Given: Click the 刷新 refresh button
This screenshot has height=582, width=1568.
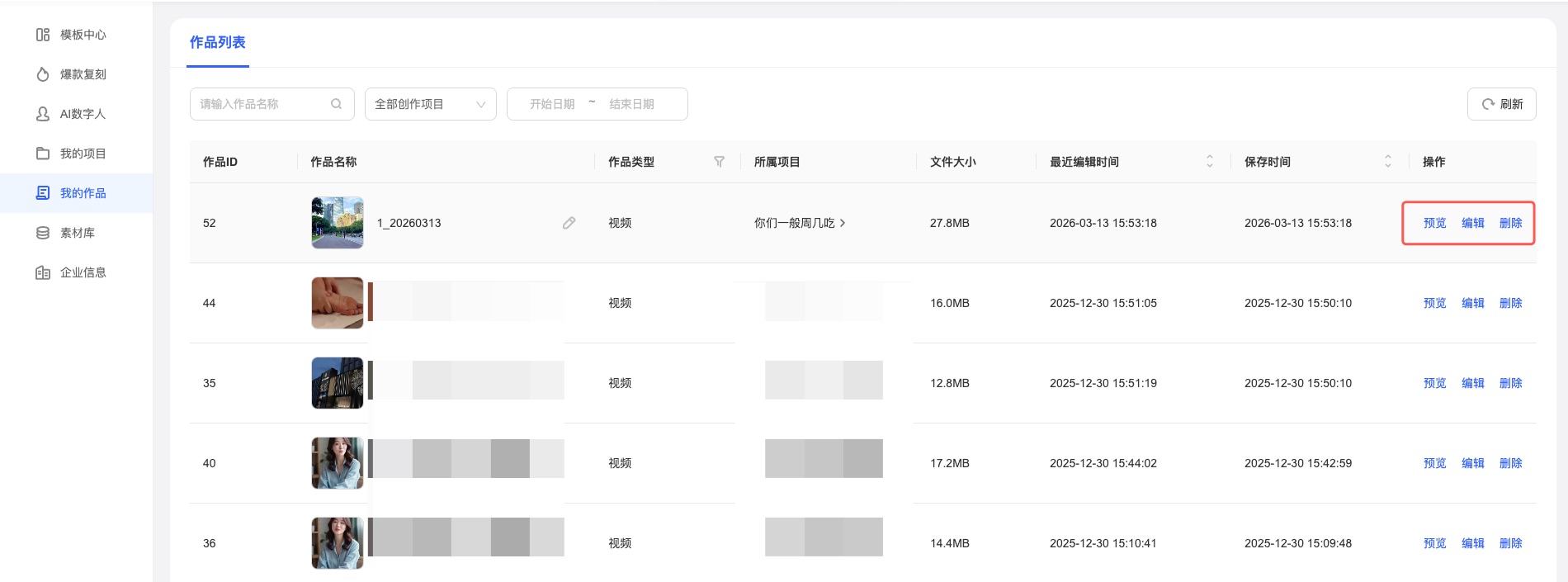Looking at the screenshot, I should pyautogui.click(x=1501, y=104).
